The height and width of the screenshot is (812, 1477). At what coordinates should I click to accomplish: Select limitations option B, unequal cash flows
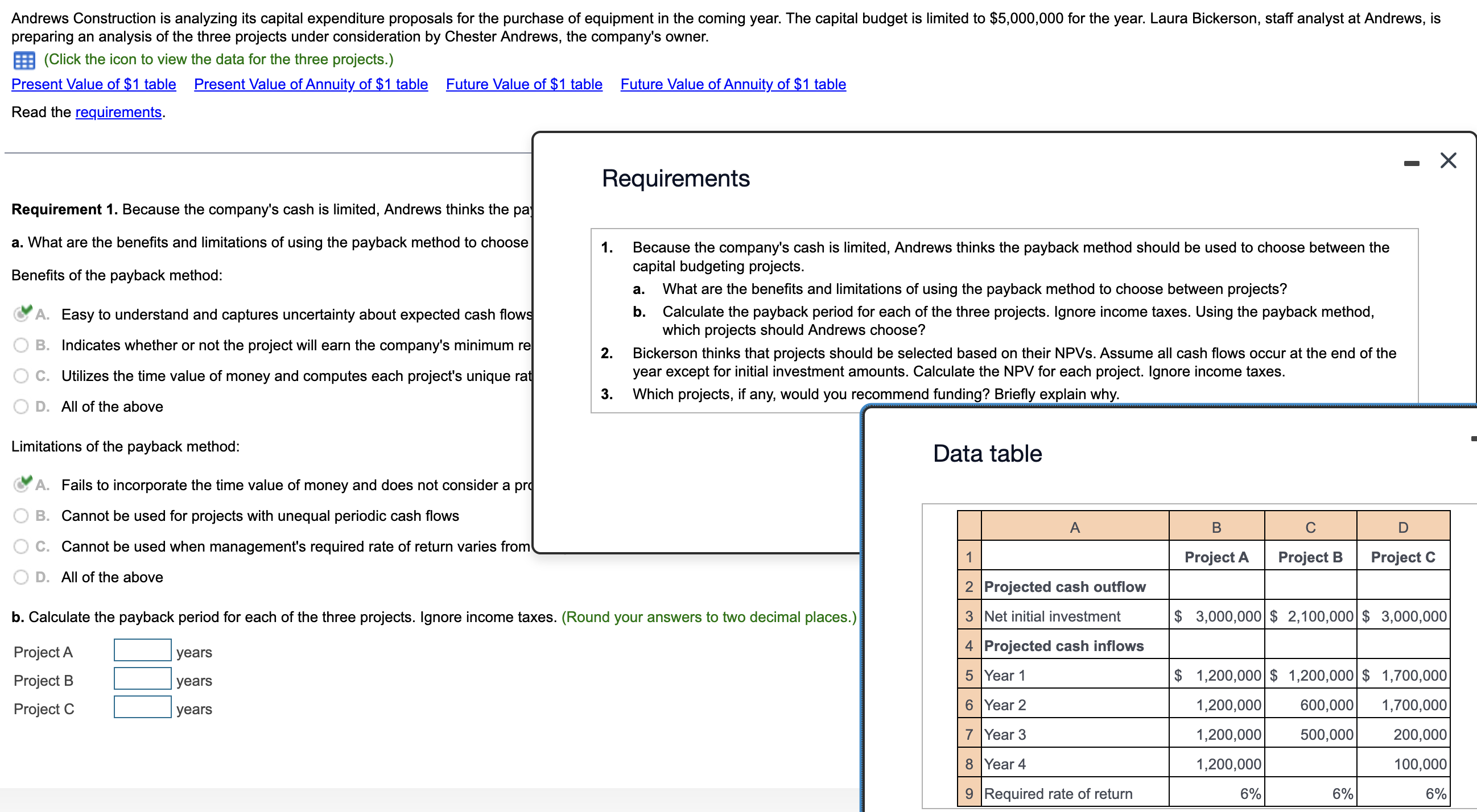tap(21, 516)
